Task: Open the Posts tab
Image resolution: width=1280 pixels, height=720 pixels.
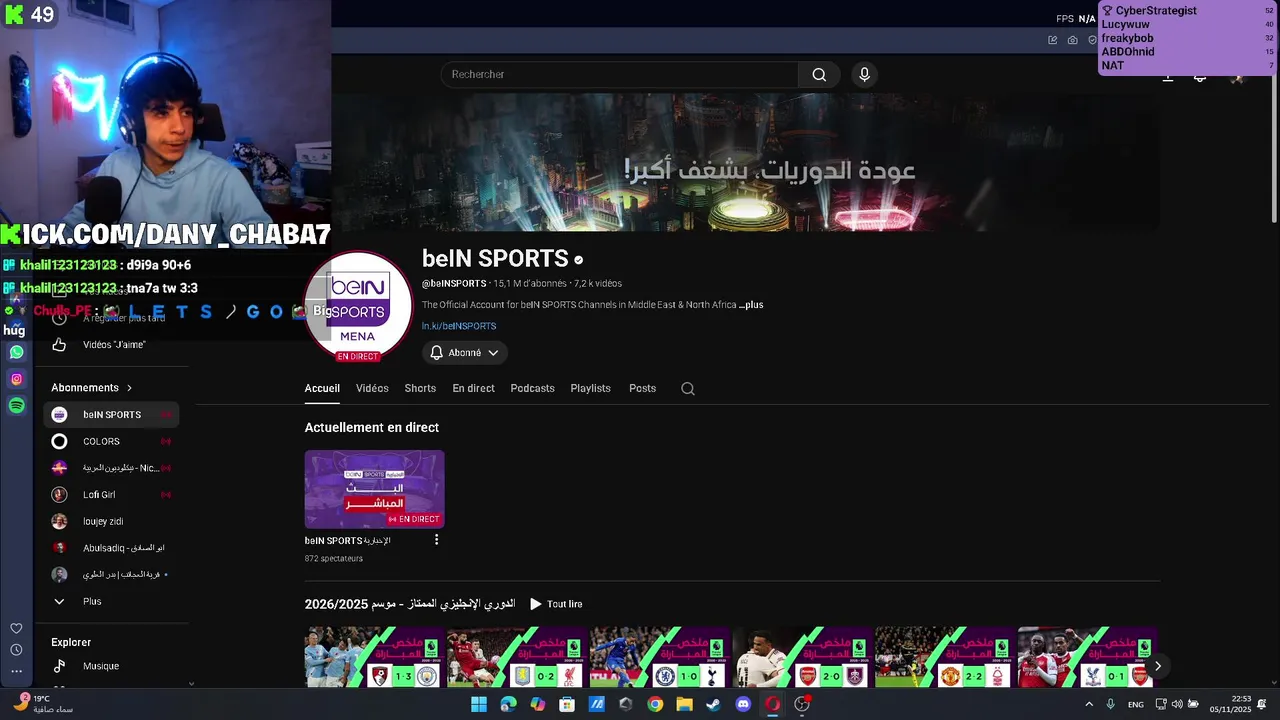Action: [x=642, y=388]
